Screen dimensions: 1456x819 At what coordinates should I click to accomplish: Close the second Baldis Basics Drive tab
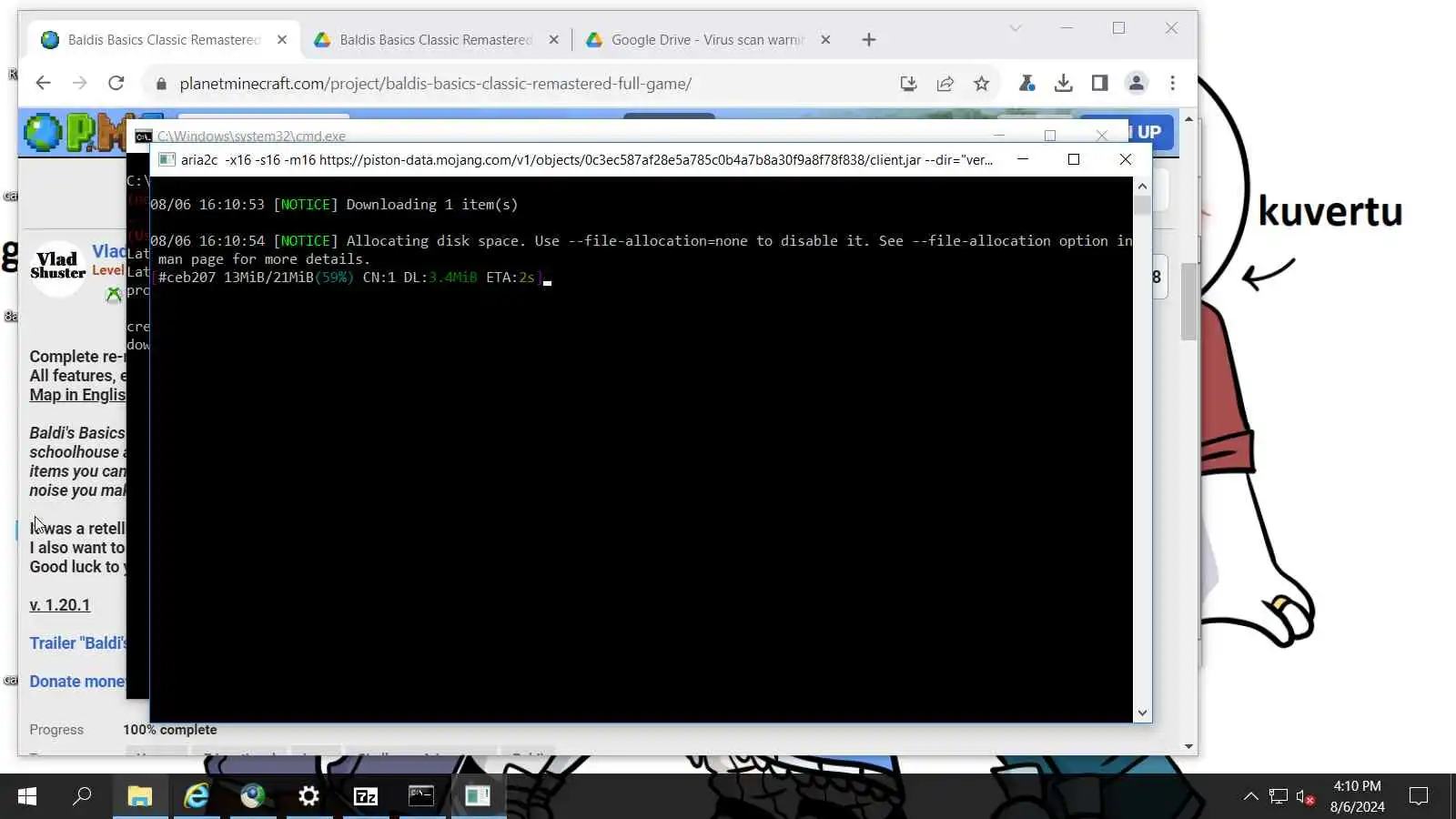point(553,40)
